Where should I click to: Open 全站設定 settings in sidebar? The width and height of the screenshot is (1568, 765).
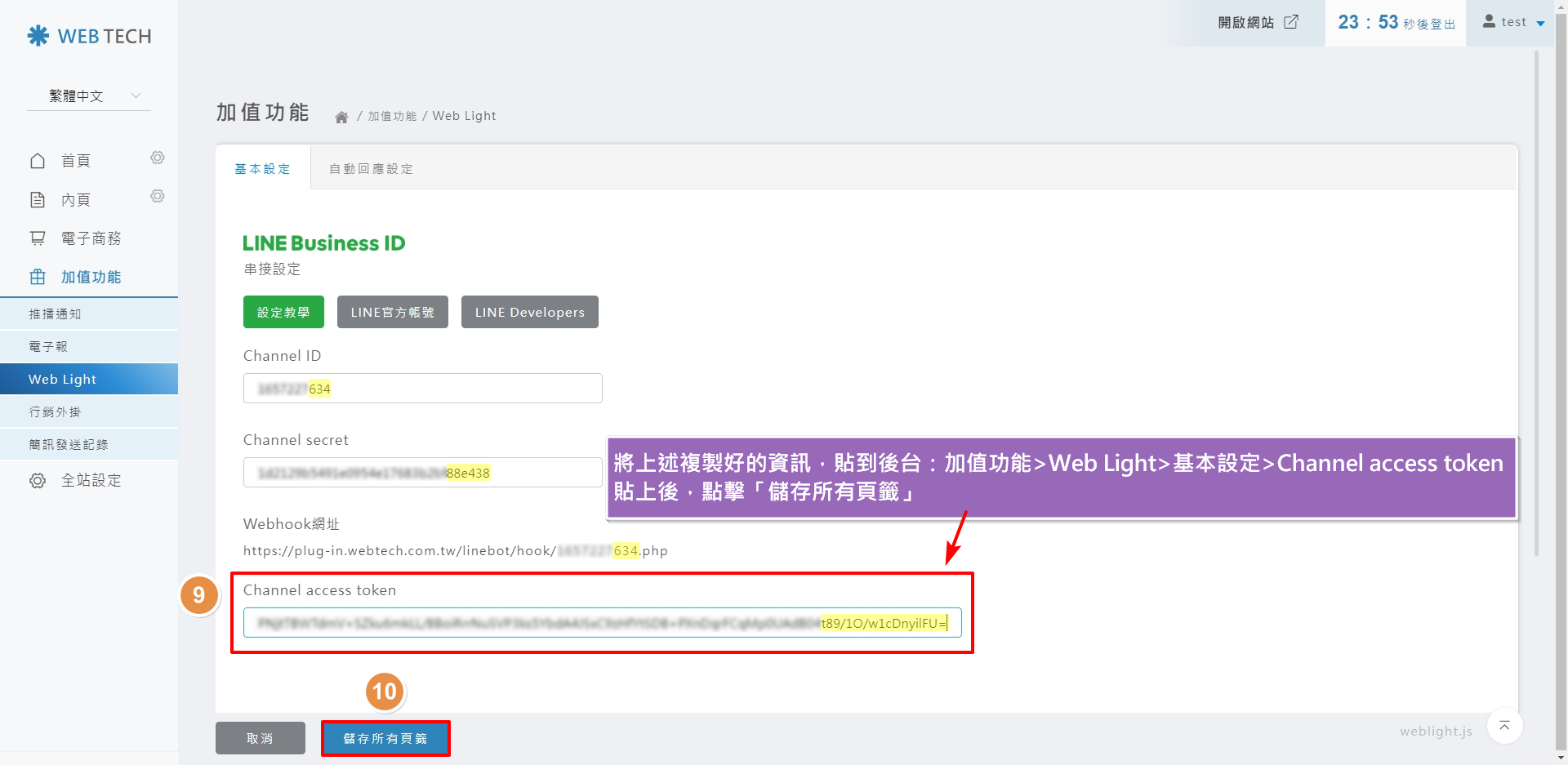(90, 480)
